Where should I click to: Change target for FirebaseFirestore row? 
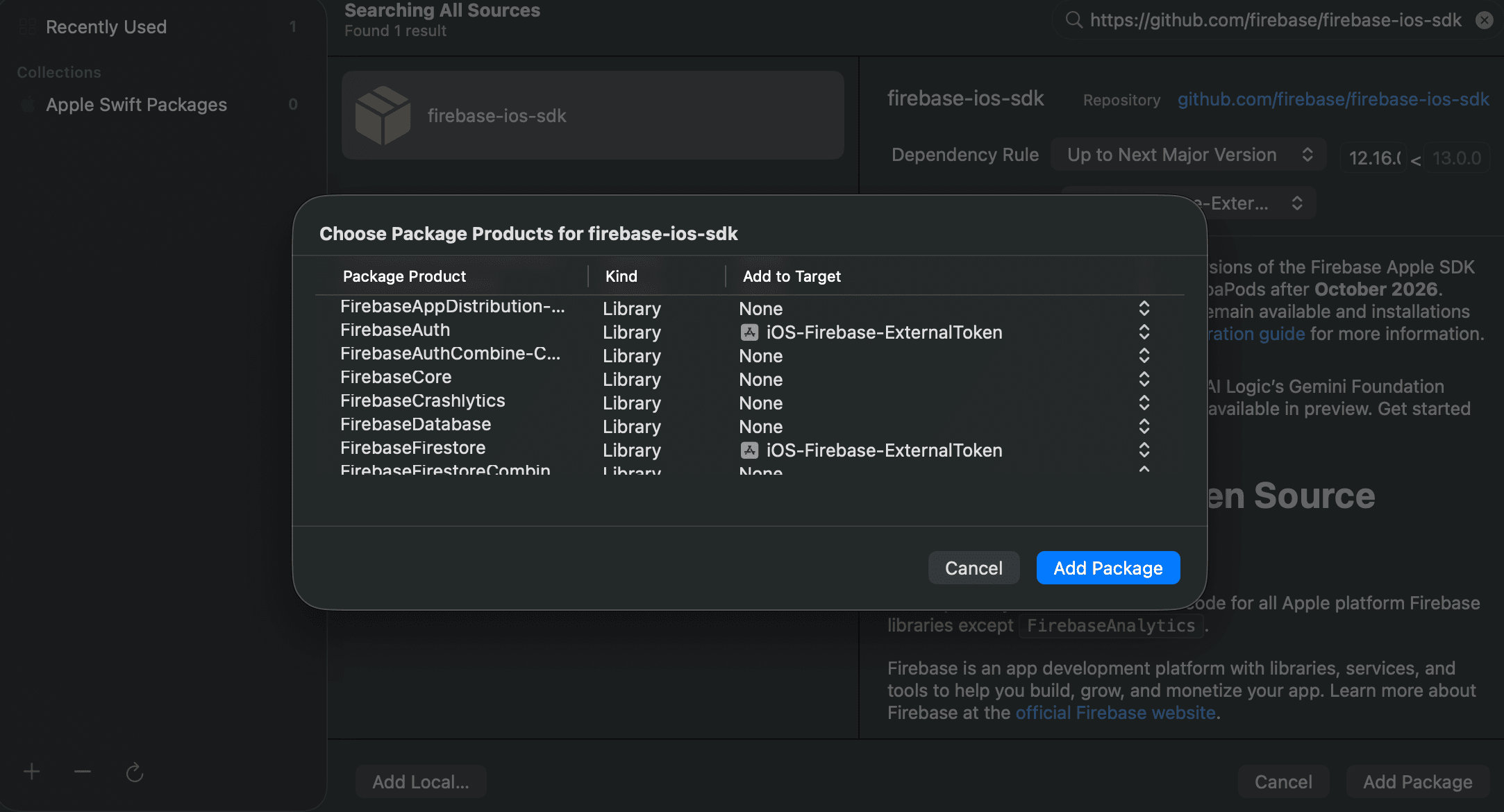(x=1144, y=450)
